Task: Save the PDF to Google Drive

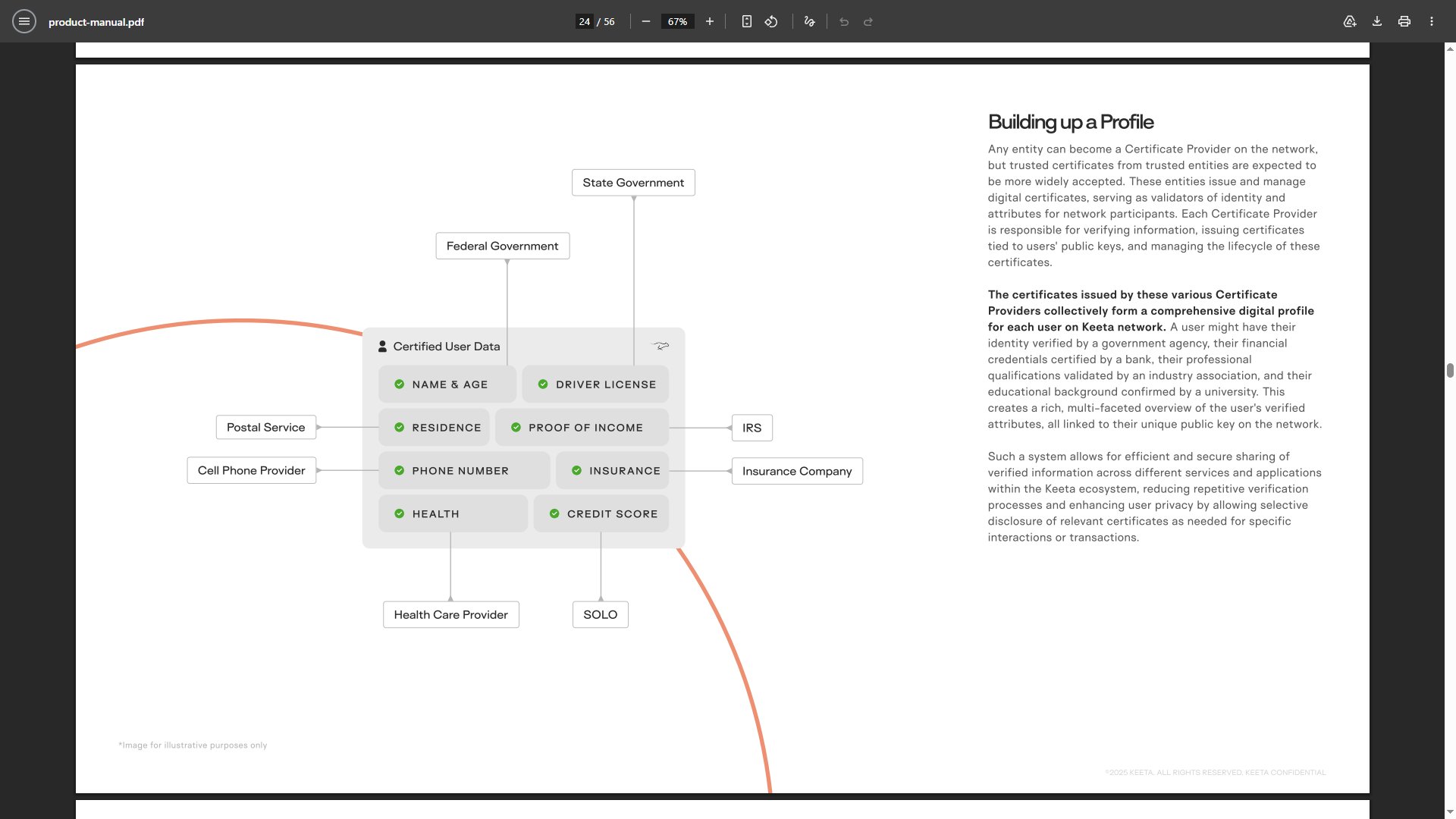Action: point(1350,21)
